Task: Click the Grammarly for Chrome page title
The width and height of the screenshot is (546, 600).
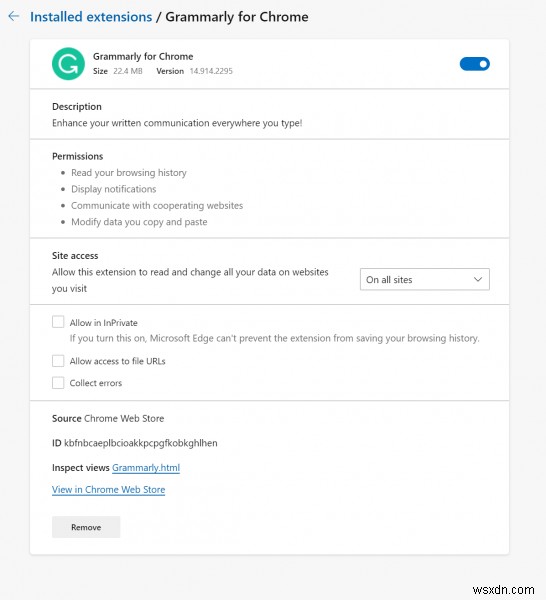Action: point(236,17)
